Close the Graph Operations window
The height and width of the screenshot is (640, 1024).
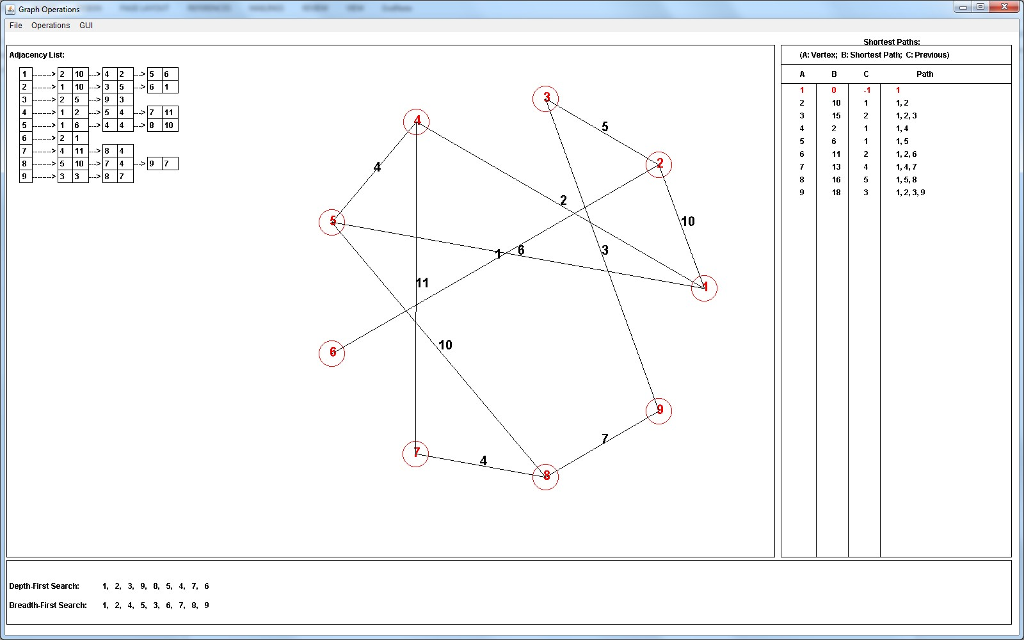click(x=1006, y=7)
